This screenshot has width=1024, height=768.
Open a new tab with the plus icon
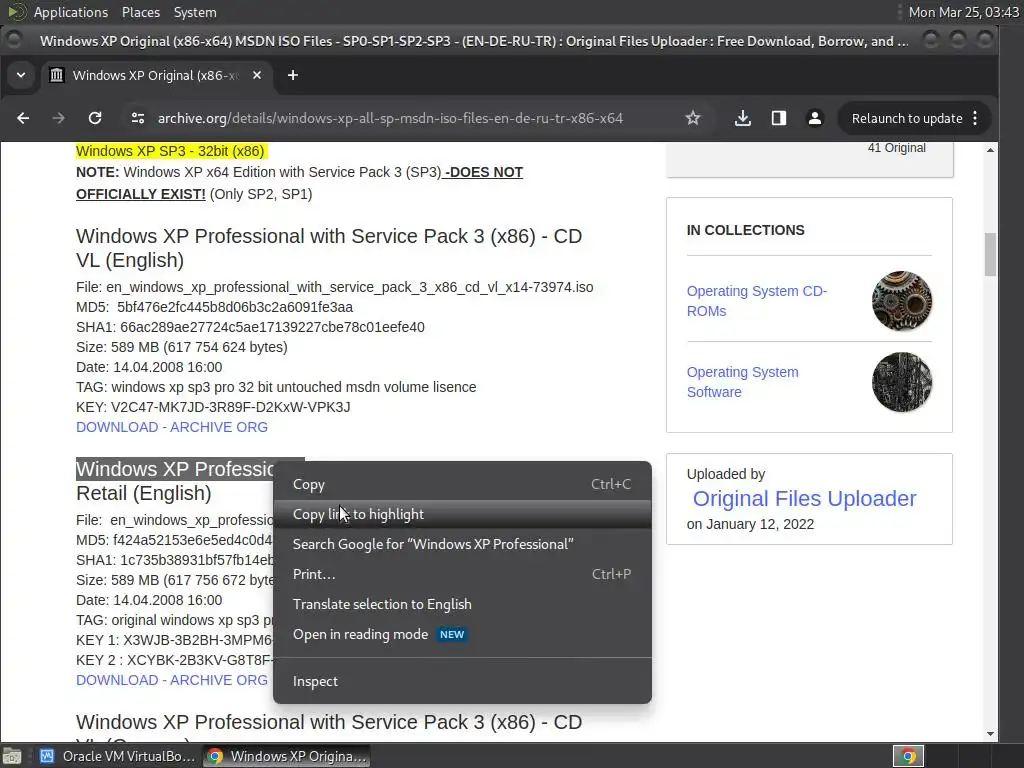292,75
